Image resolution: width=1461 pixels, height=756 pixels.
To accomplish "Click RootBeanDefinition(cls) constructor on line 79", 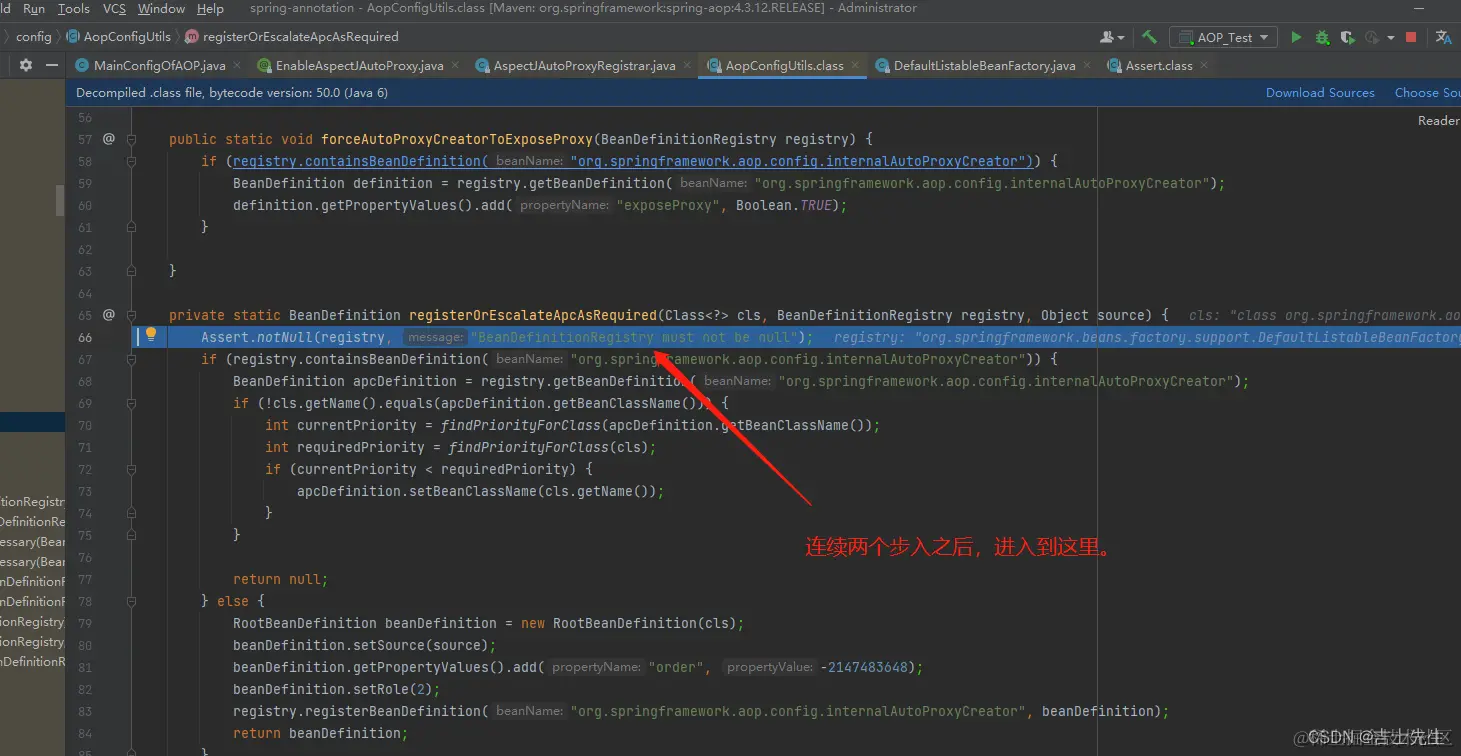I will coord(644,623).
